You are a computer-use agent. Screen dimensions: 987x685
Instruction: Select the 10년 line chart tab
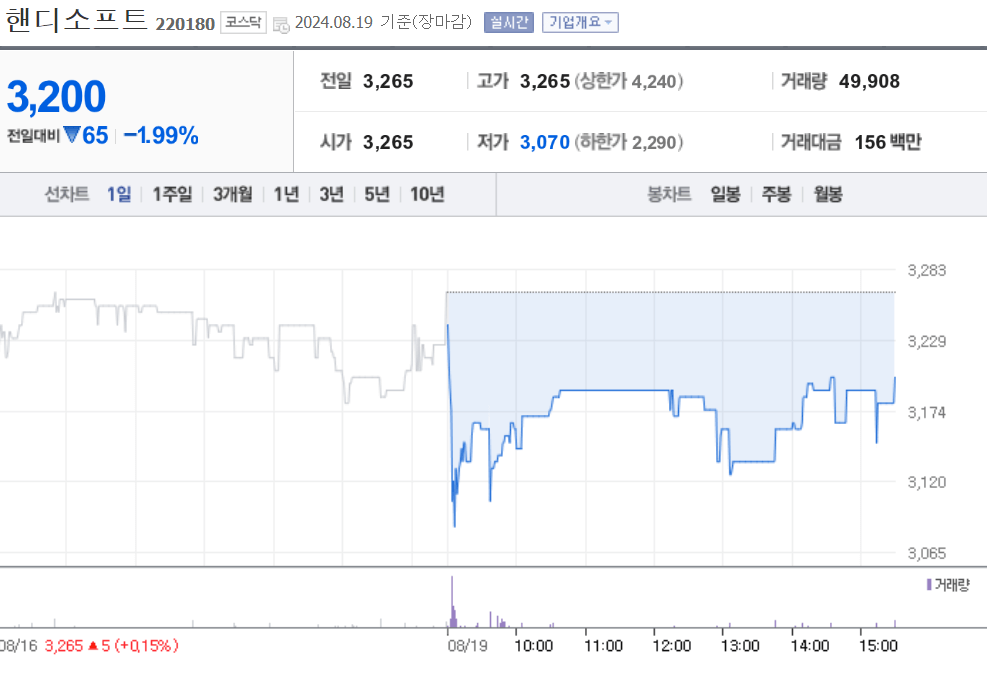(427, 194)
